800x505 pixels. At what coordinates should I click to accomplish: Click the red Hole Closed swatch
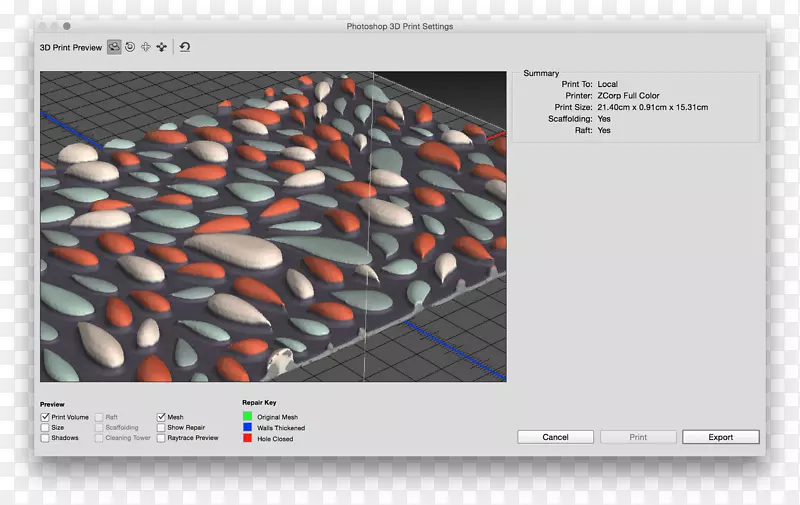[247, 438]
